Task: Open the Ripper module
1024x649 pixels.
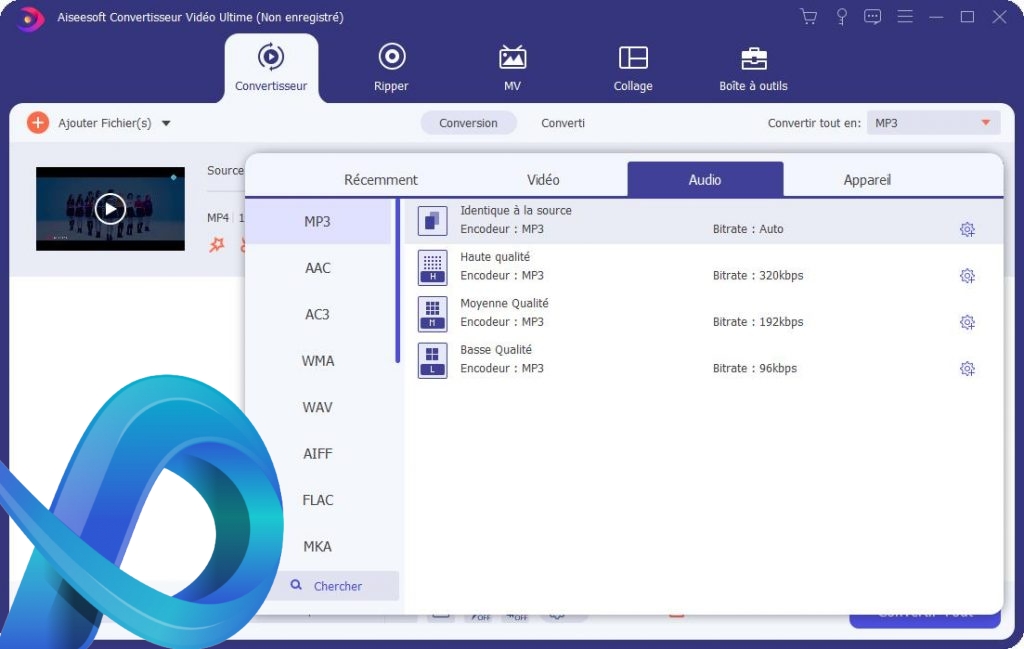Action: tap(391, 68)
